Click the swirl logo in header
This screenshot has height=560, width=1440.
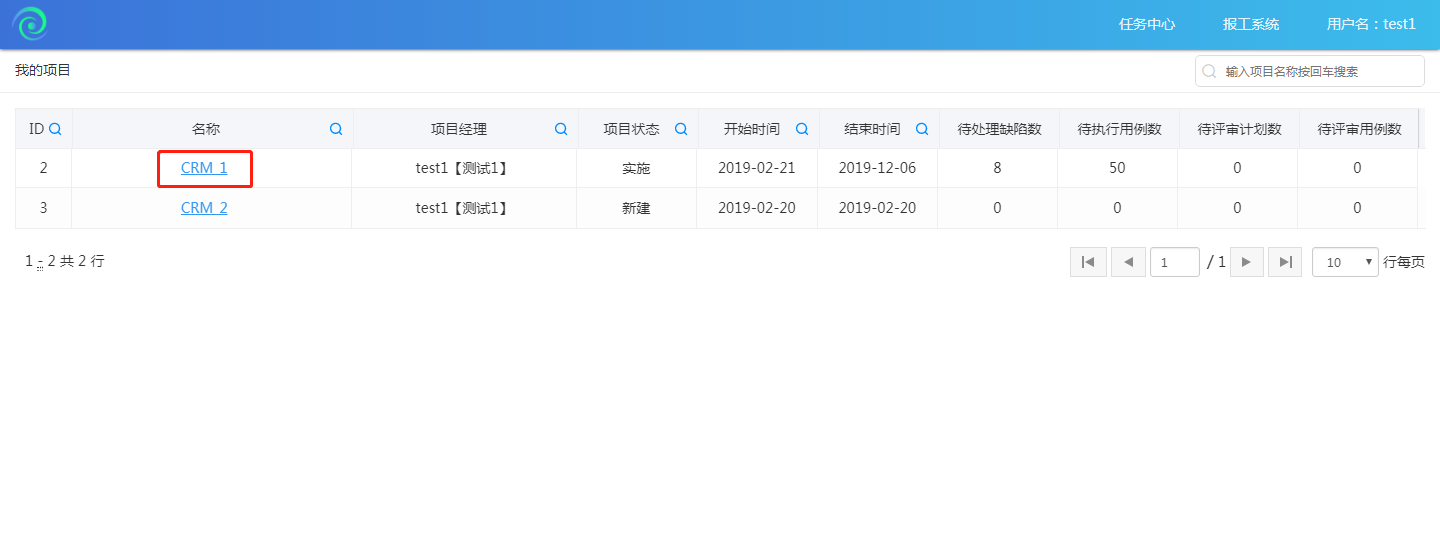coord(30,24)
